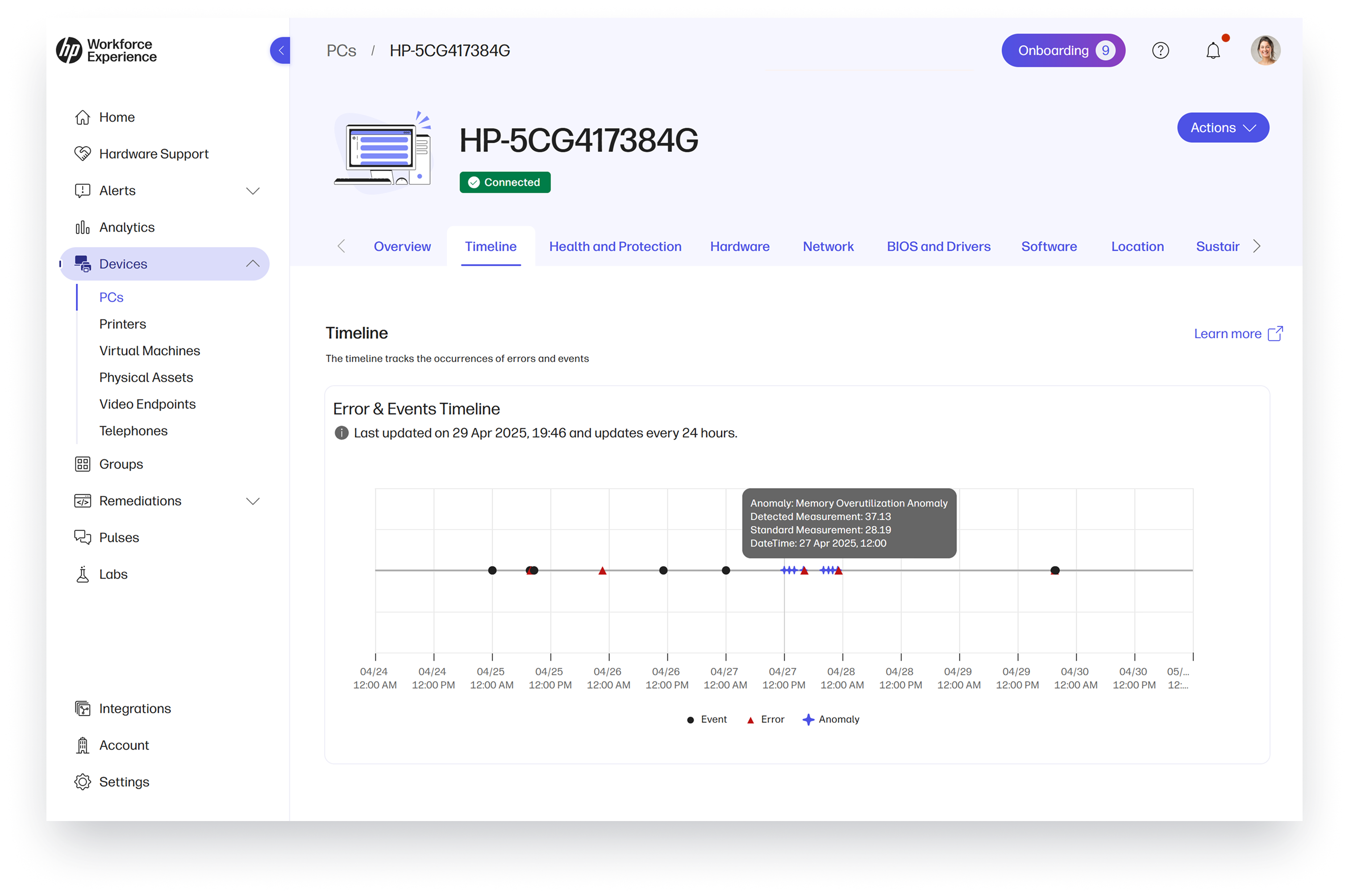Click the Hardware Support handshake icon

(x=83, y=153)
